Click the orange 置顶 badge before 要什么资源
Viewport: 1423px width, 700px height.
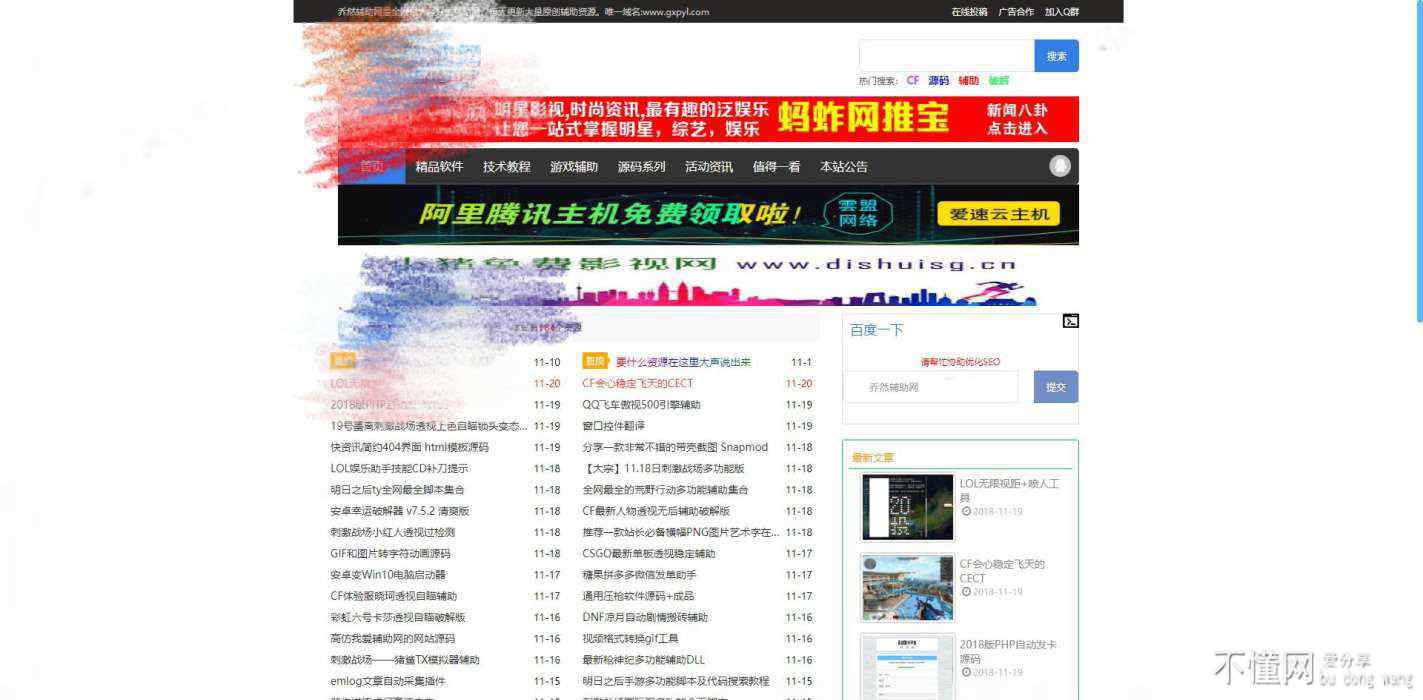[595, 361]
